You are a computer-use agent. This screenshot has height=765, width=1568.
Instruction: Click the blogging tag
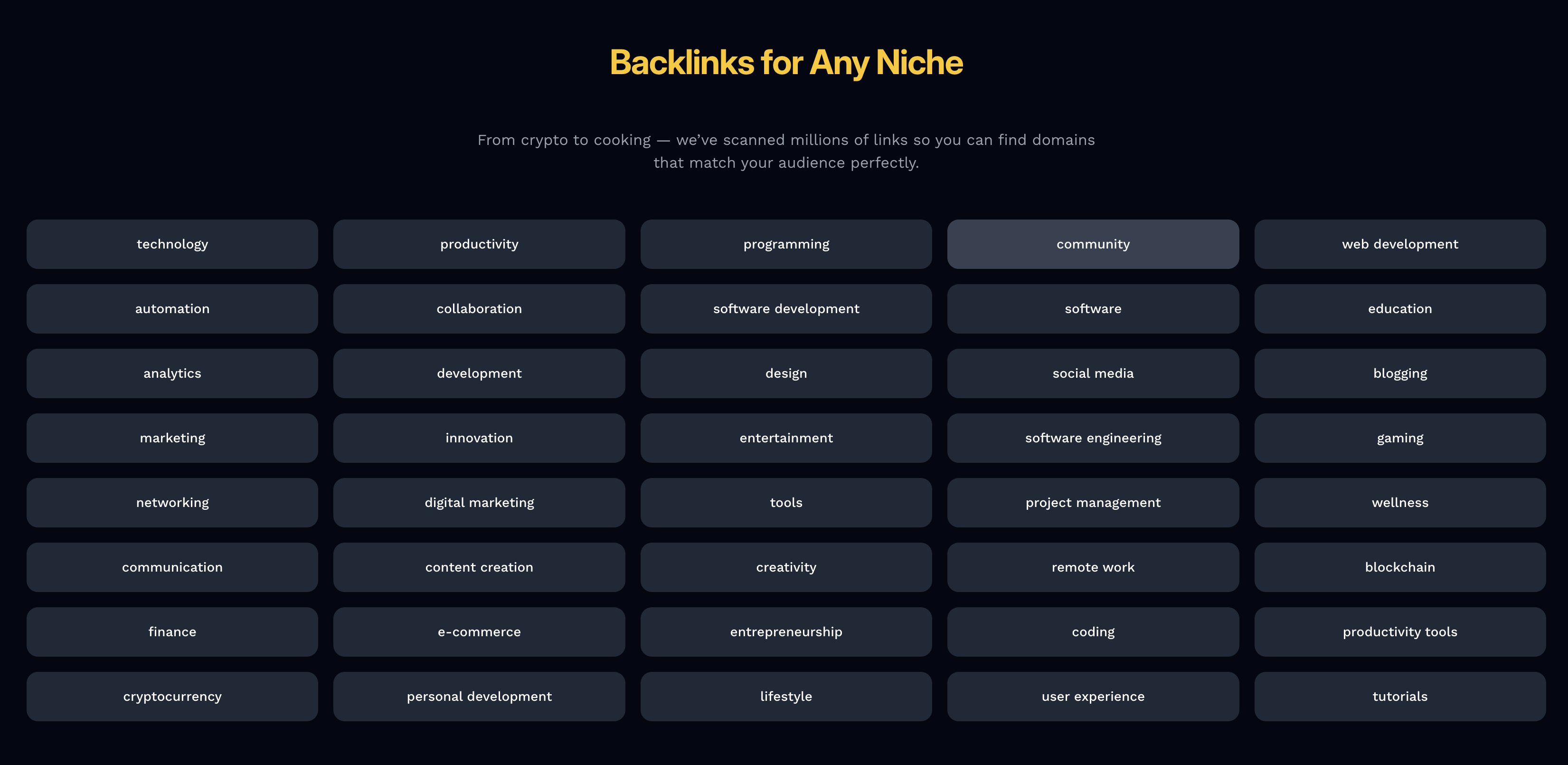(1399, 373)
